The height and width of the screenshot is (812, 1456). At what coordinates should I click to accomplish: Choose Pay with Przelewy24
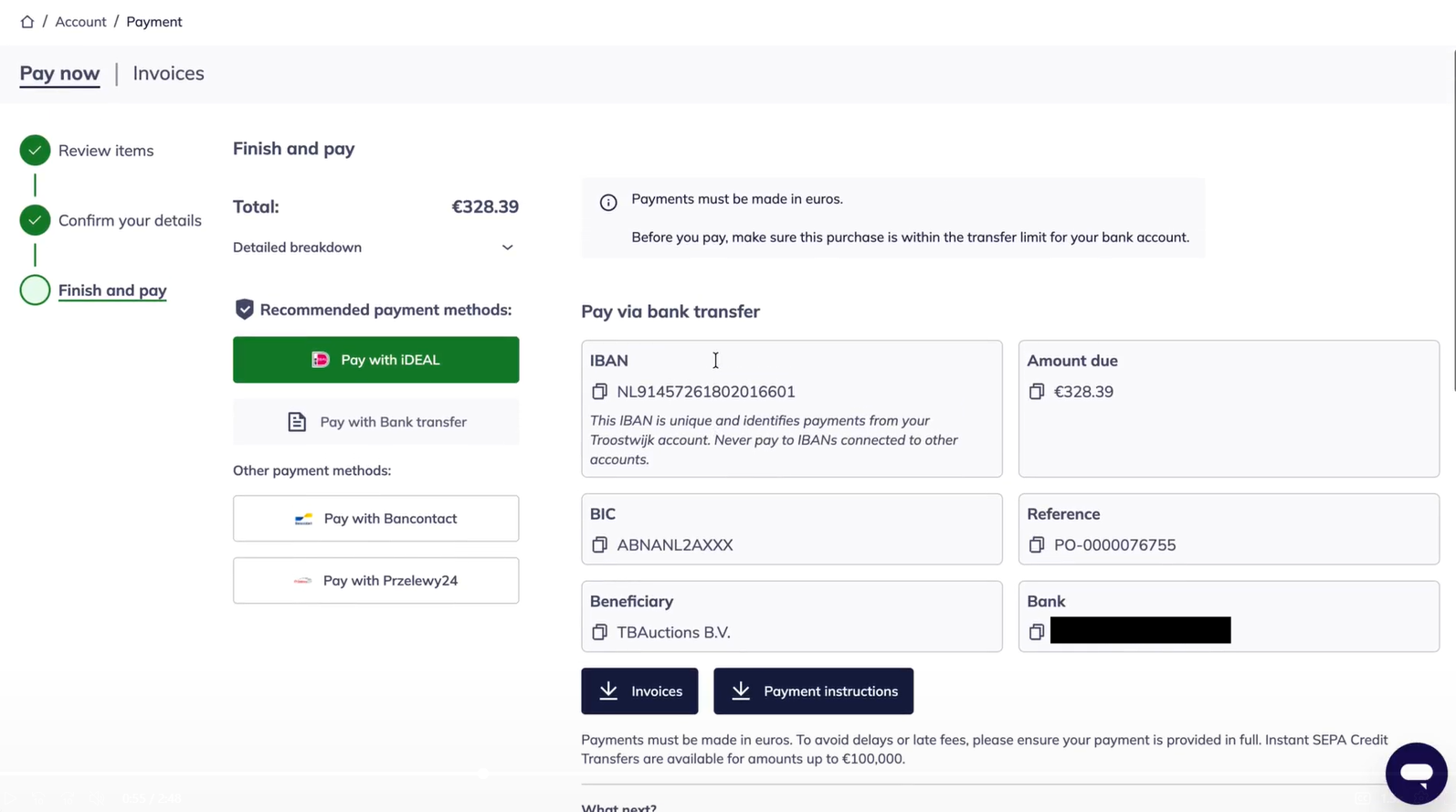(x=375, y=581)
